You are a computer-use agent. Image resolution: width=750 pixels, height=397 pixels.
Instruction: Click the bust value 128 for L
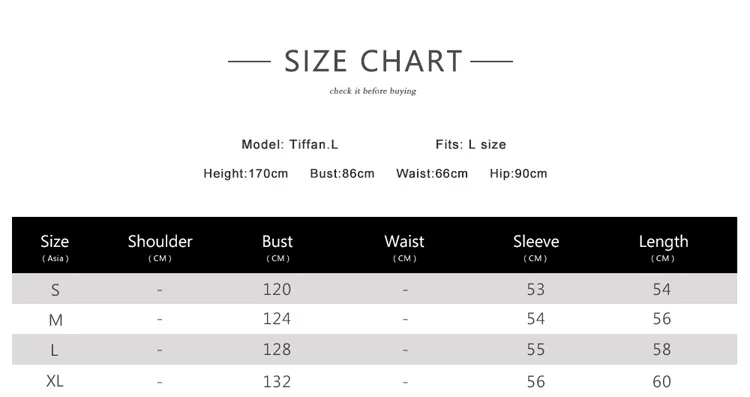277,350
